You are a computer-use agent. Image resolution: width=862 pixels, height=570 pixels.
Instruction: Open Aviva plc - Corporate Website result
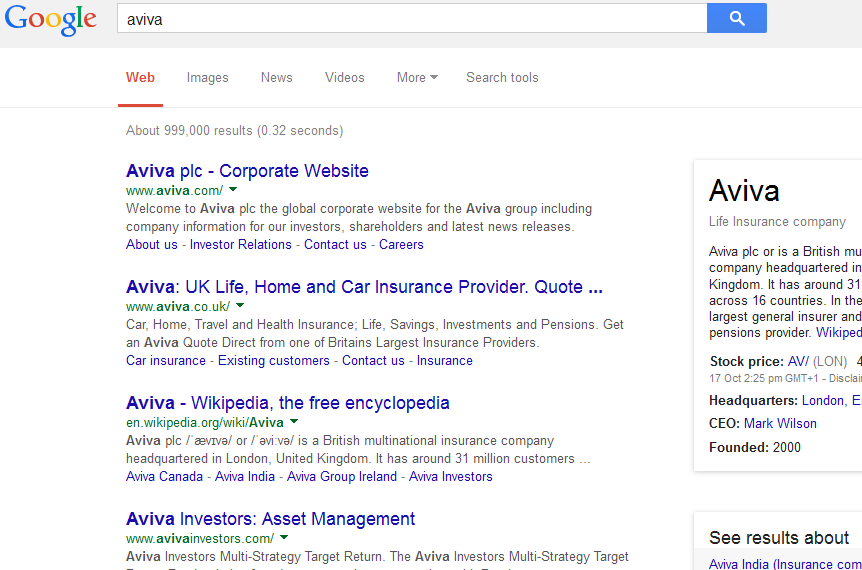click(x=247, y=171)
